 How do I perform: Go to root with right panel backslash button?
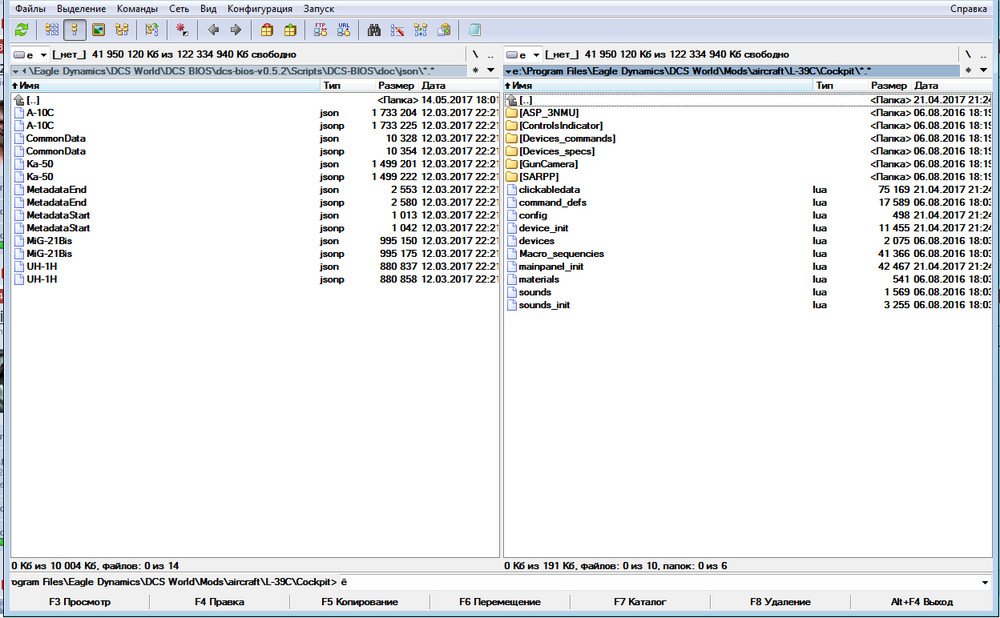[968, 55]
